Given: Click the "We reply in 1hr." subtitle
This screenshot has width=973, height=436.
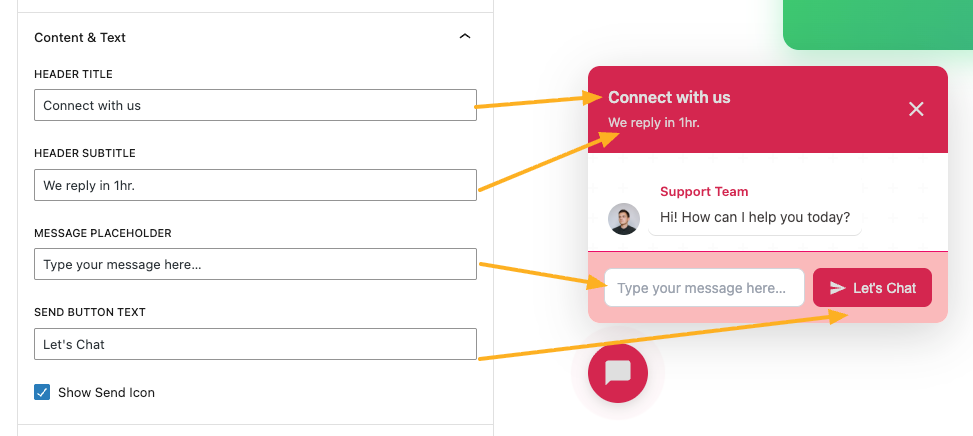Looking at the screenshot, I should click(x=654, y=123).
